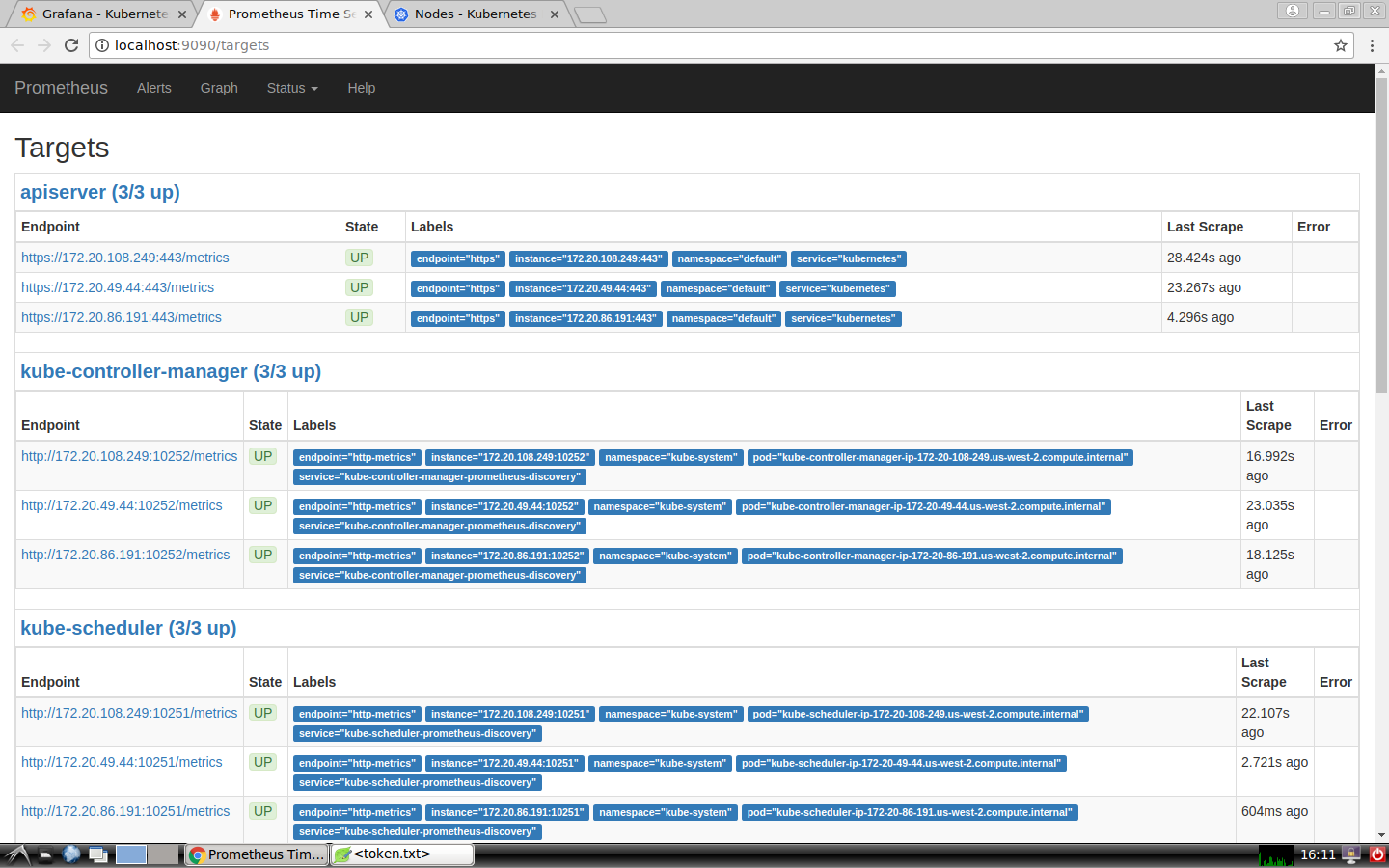Bookmark this page with the star icon
The image size is (1389, 868).
(x=1340, y=45)
